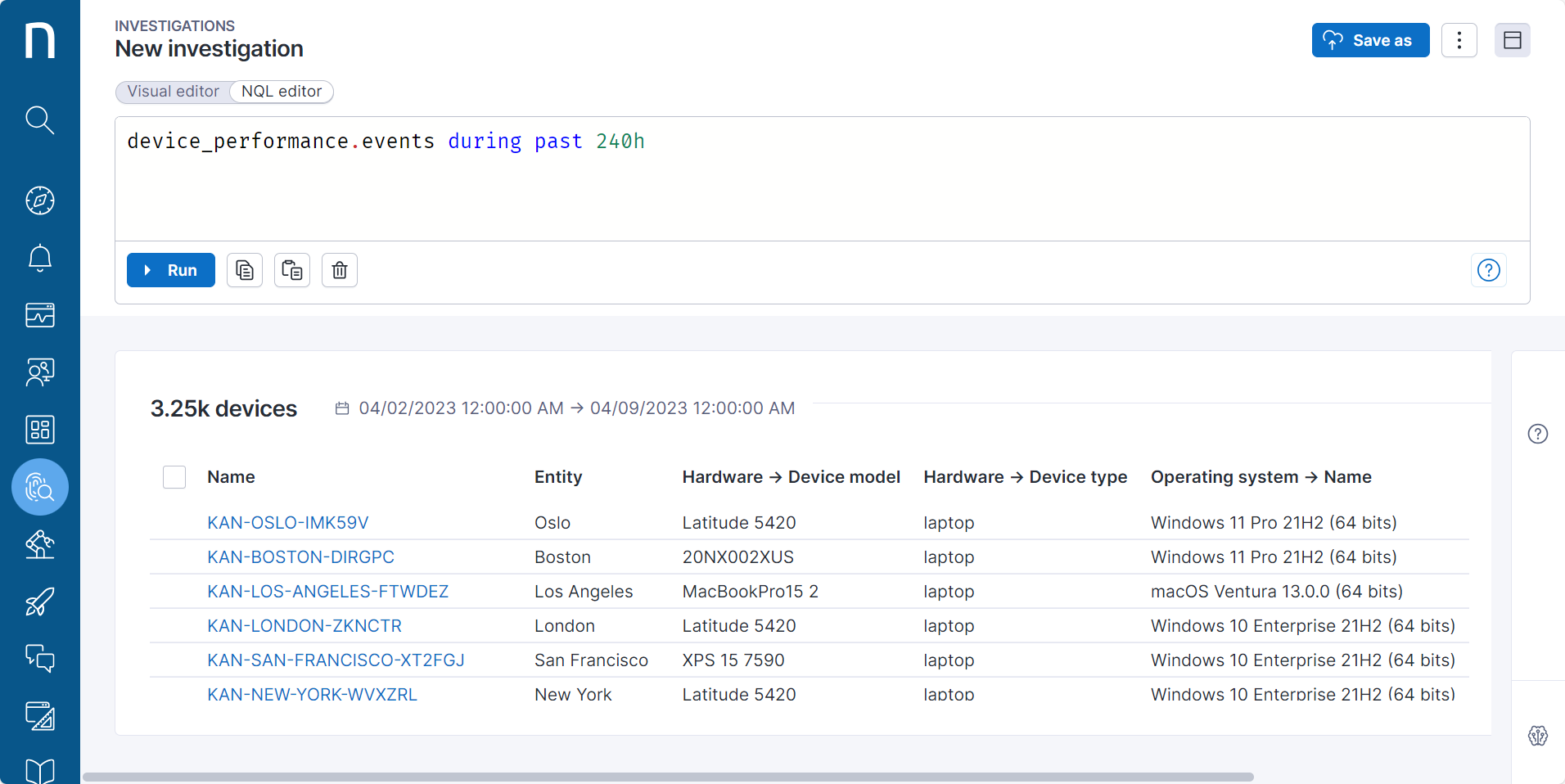Click the search magnifier icon in sidebar
The height and width of the screenshot is (784, 1565).
click(x=39, y=120)
